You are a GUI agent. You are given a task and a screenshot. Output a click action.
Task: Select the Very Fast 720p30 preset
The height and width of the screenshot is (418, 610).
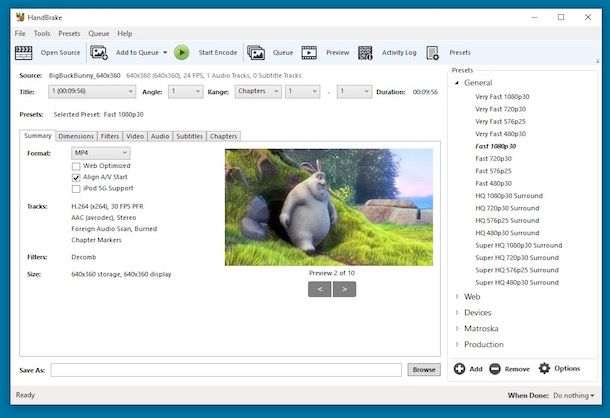pos(500,109)
